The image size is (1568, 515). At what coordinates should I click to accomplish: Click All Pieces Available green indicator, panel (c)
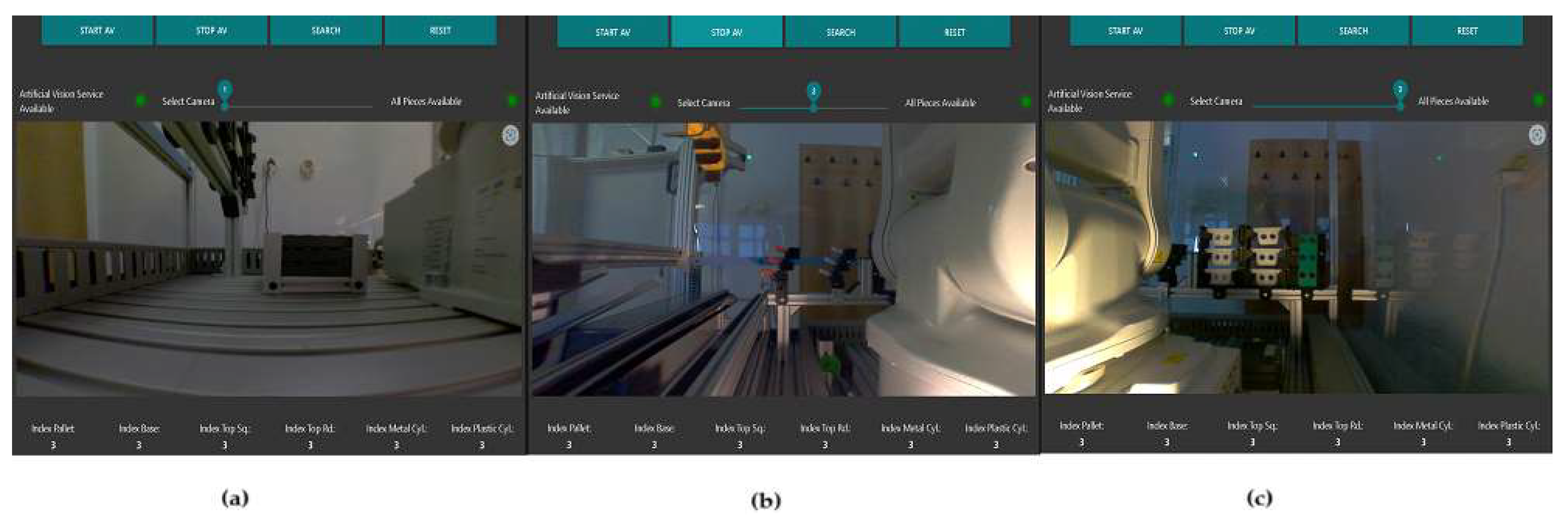[x=1538, y=100]
